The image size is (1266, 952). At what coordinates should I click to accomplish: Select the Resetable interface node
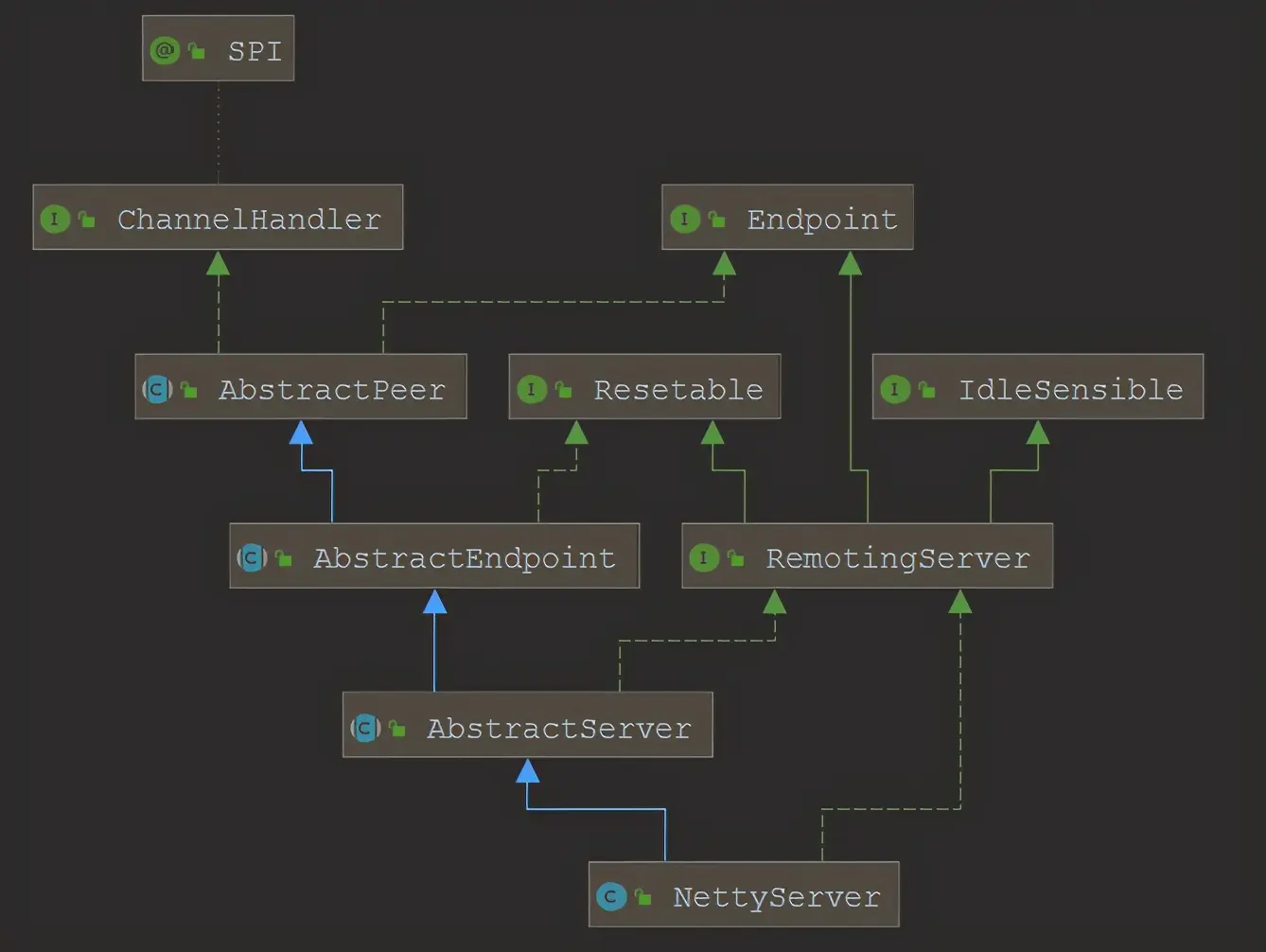[644, 386]
